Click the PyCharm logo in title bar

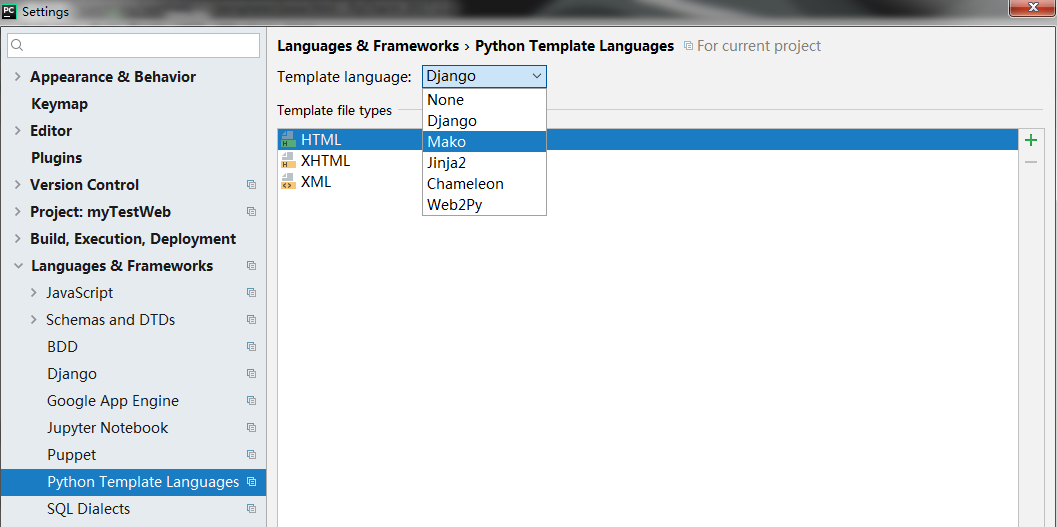click(10, 11)
